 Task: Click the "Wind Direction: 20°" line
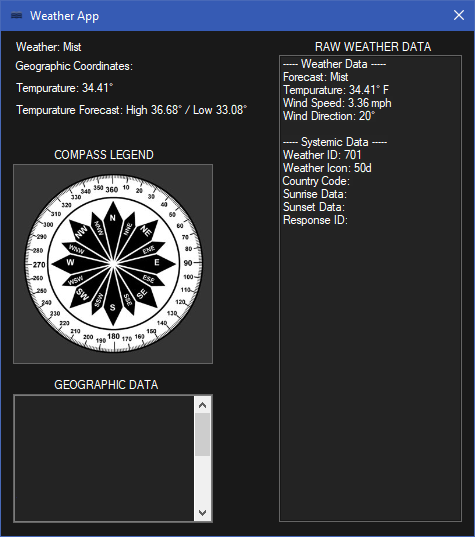[x=329, y=116]
